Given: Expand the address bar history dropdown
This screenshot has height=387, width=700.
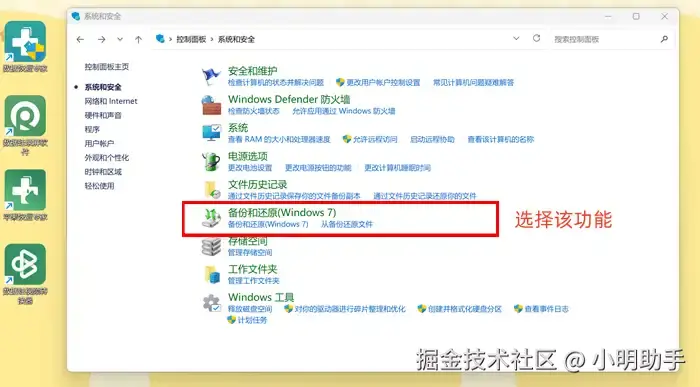Looking at the screenshot, I should (516, 39).
